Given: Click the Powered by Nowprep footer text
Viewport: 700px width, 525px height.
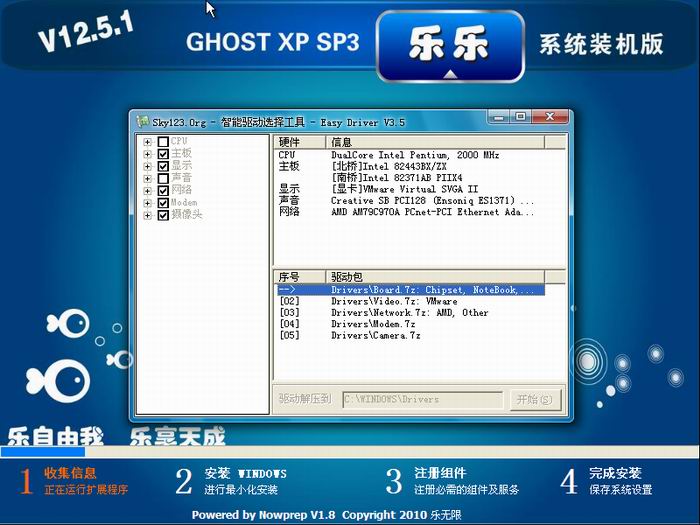Looking at the screenshot, I should click(327, 515).
